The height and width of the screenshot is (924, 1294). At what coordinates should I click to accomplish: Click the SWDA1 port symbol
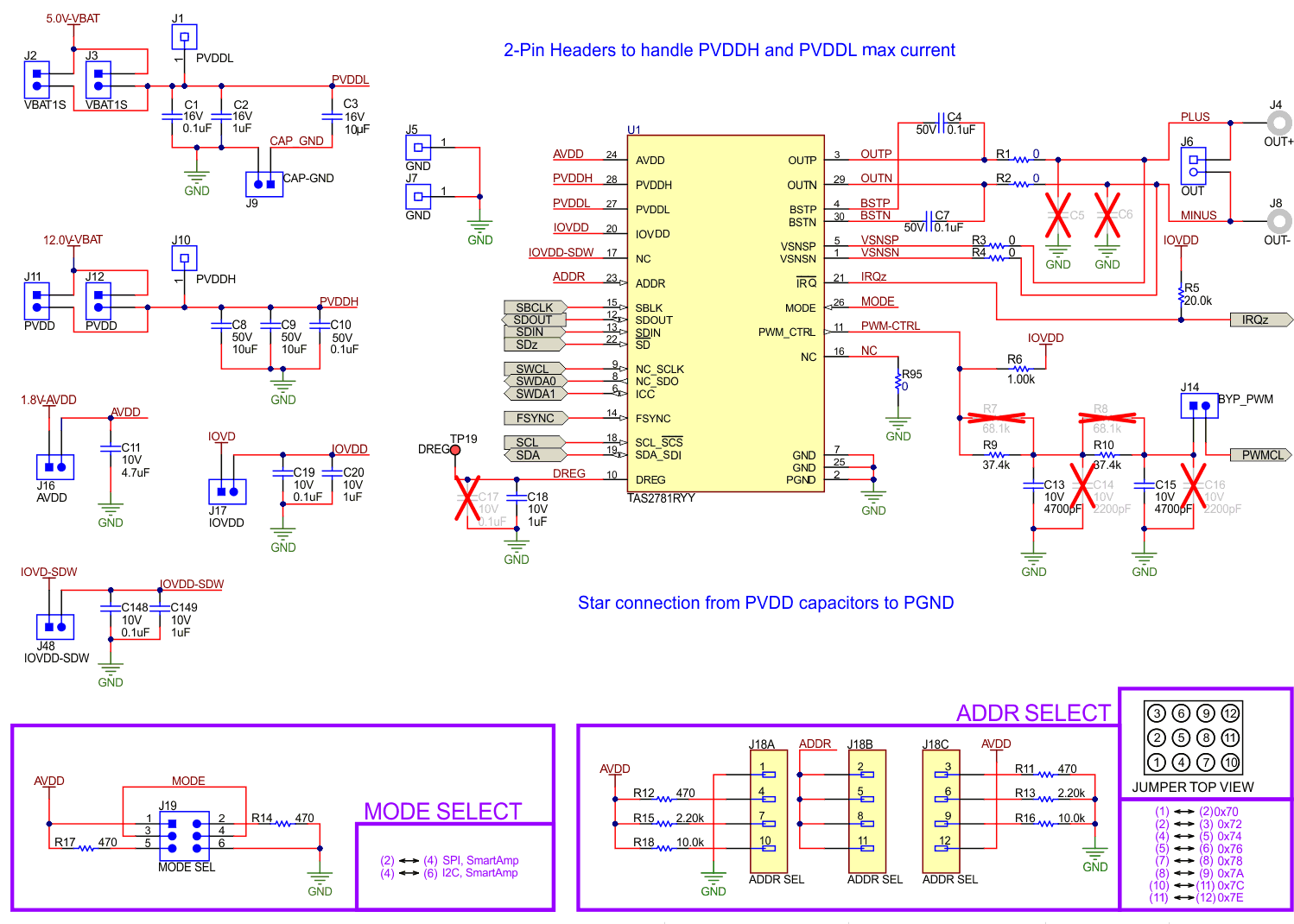point(536,394)
